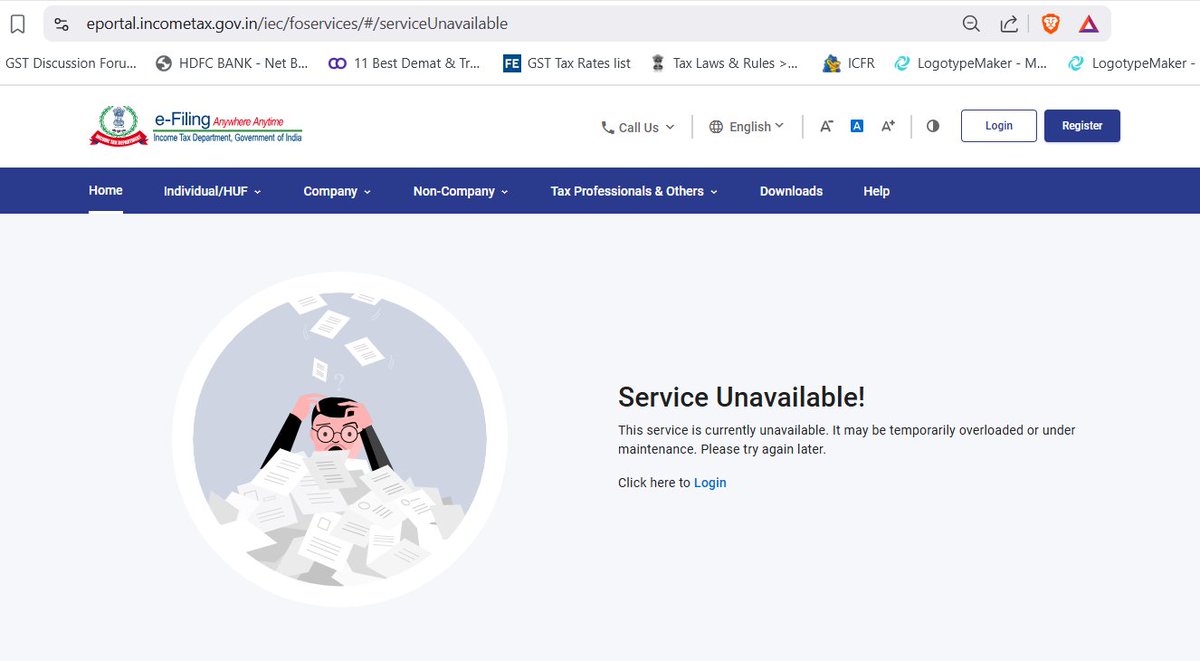This screenshot has width=1200, height=661.
Task: Open GST Tax Rates list bookmark
Action: point(566,63)
